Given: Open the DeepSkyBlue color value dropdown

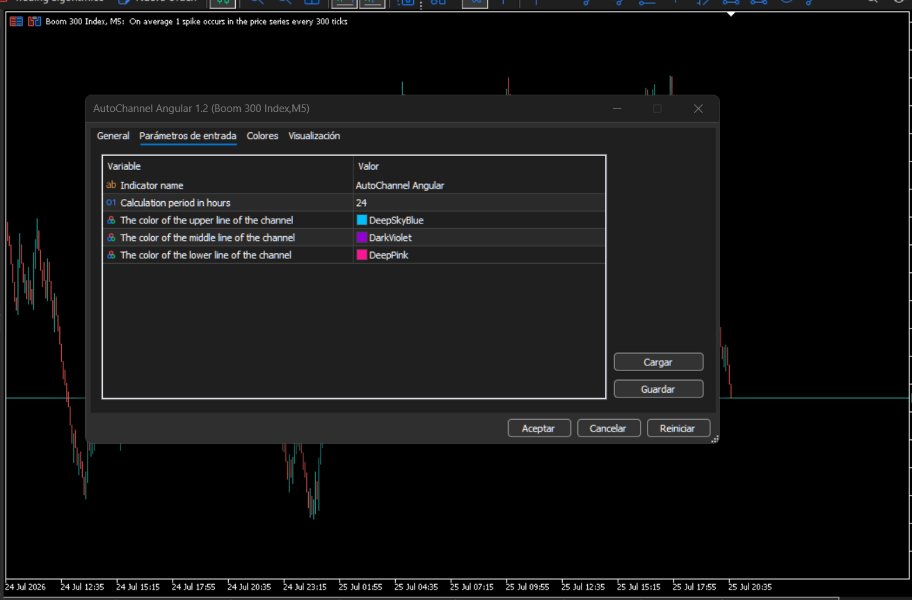Looking at the screenshot, I should (479, 220).
